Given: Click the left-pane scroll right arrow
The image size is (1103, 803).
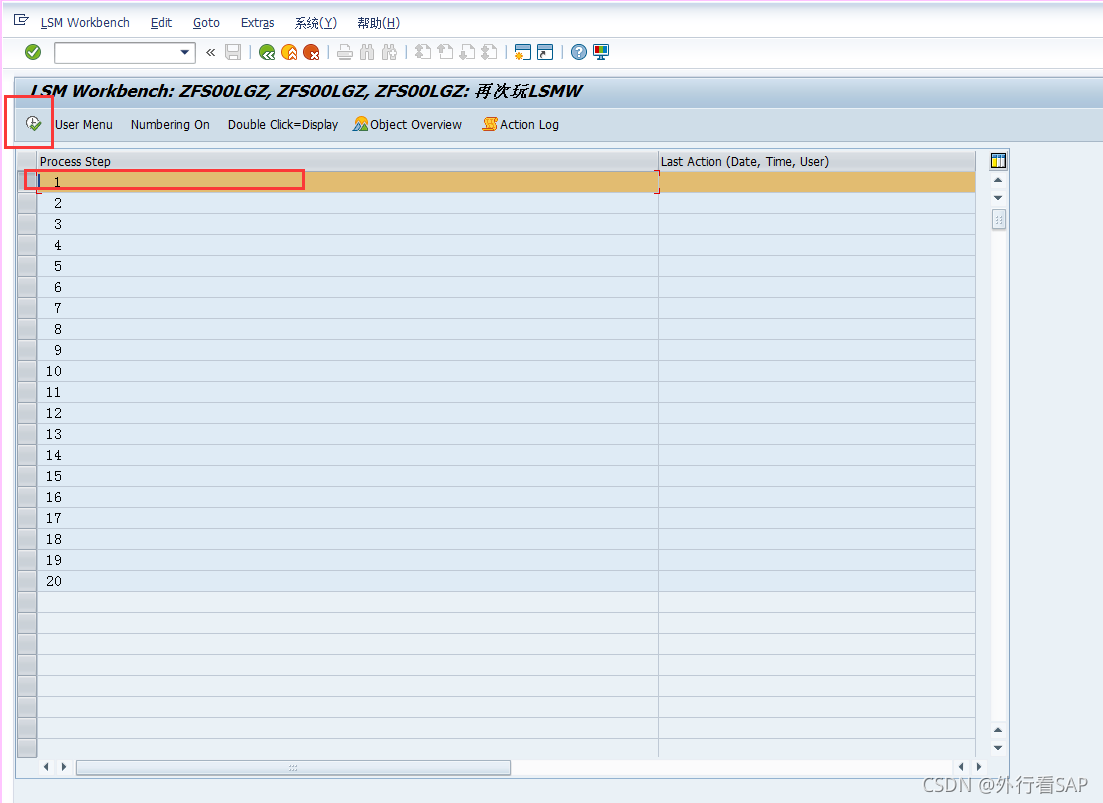Looking at the screenshot, I should click(x=64, y=766).
